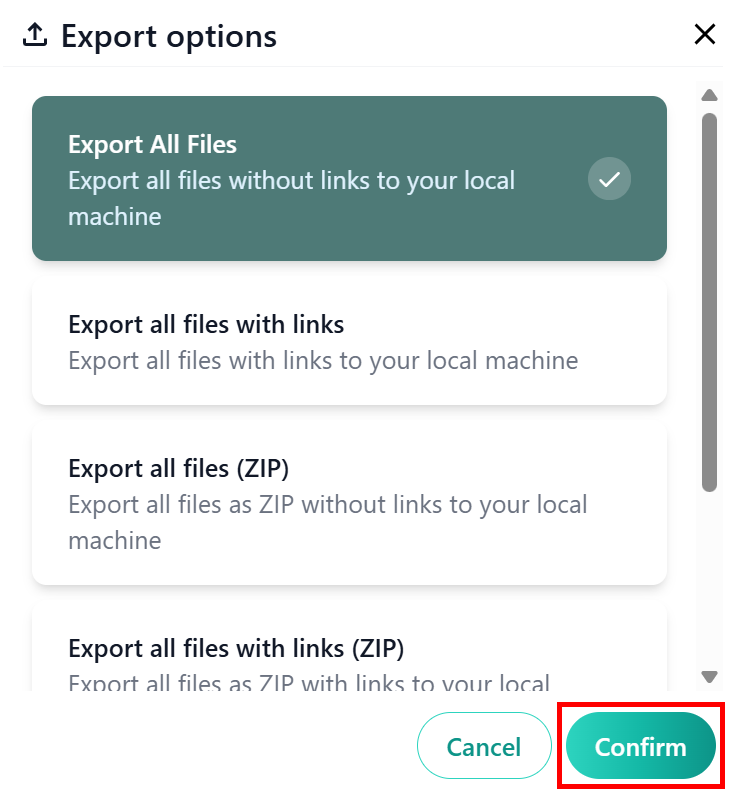Choose the "Export all files with links" option

[349, 341]
